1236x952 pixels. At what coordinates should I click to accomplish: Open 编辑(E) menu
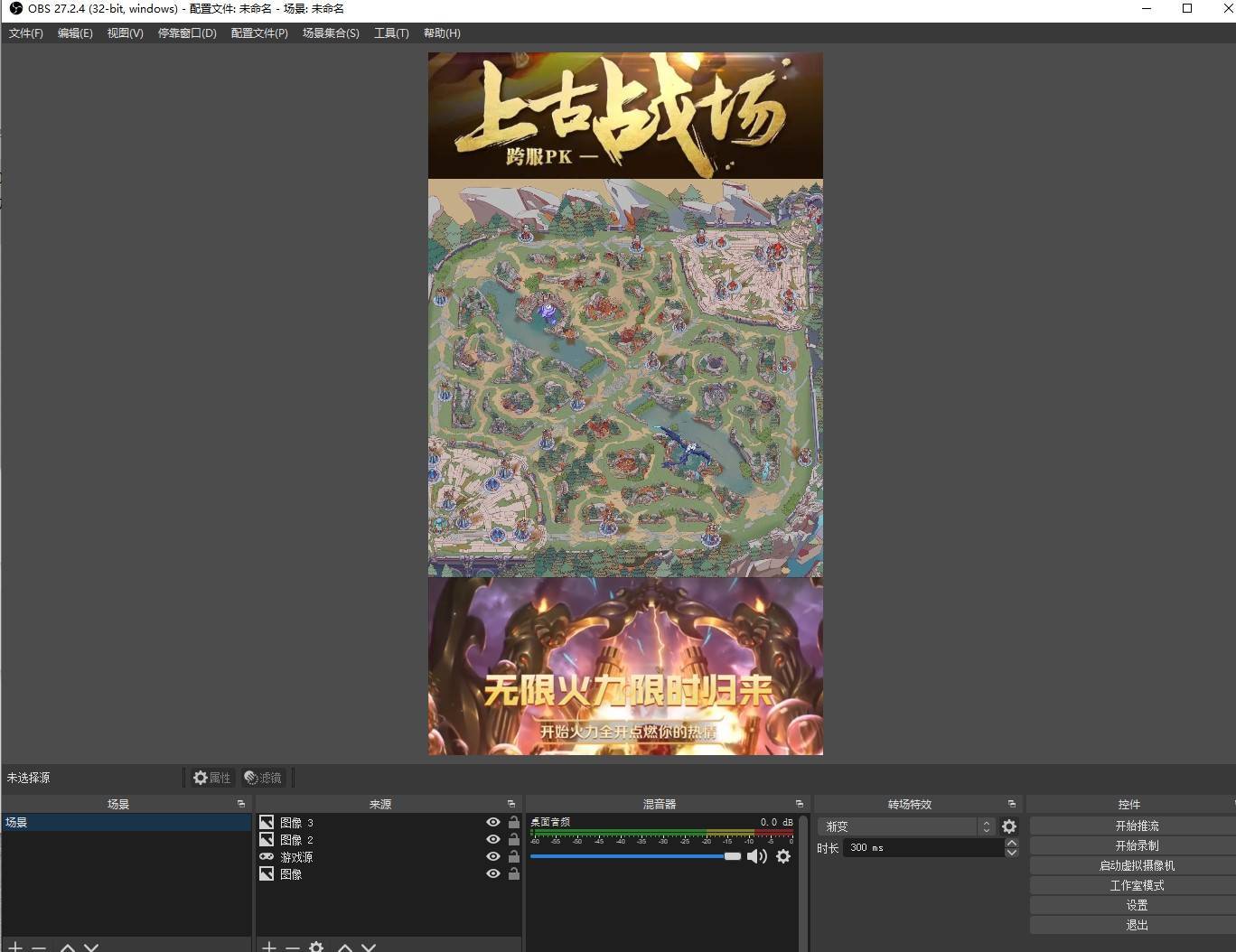coord(75,33)
